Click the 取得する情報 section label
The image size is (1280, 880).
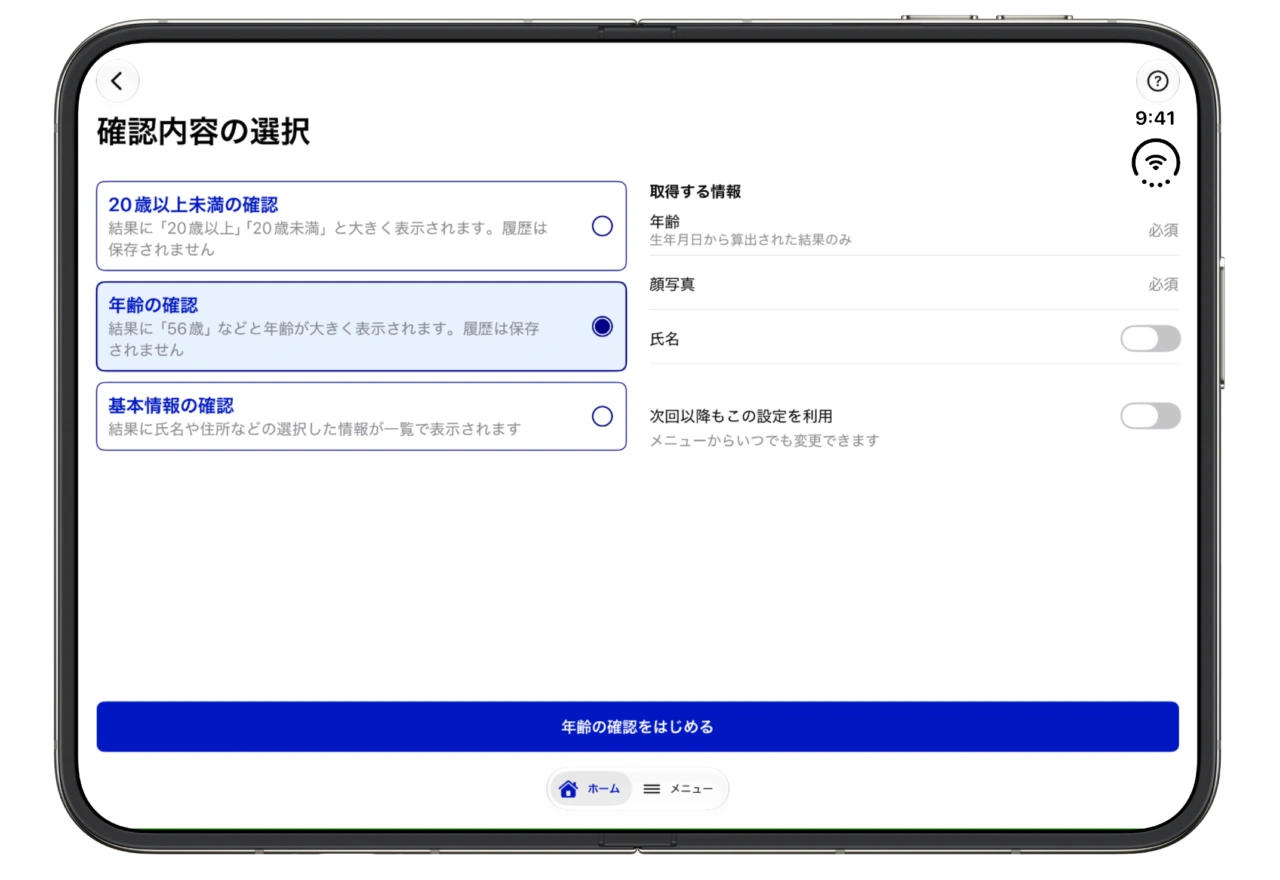695,192
